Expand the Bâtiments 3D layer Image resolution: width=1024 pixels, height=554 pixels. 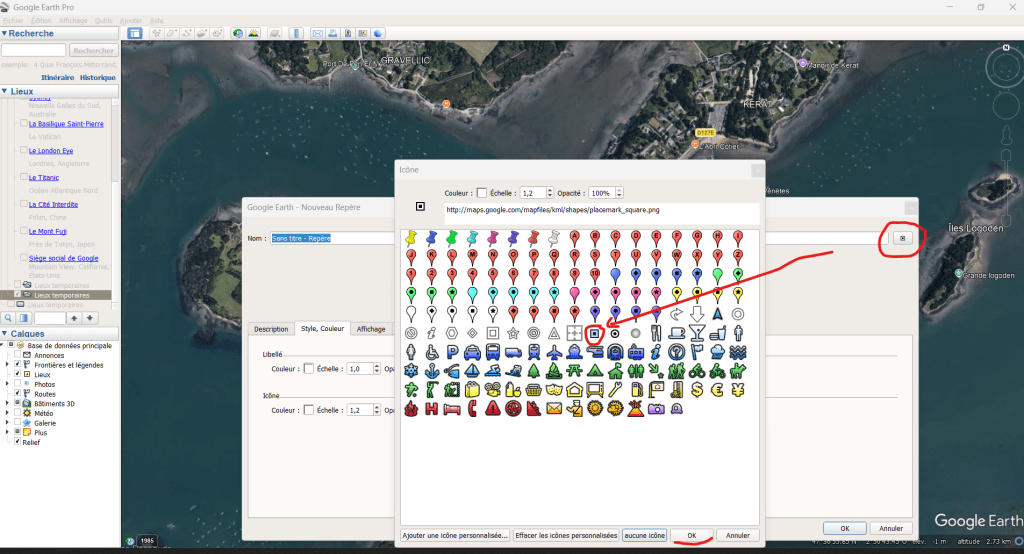pyautogui.click(x=7, y=403)
